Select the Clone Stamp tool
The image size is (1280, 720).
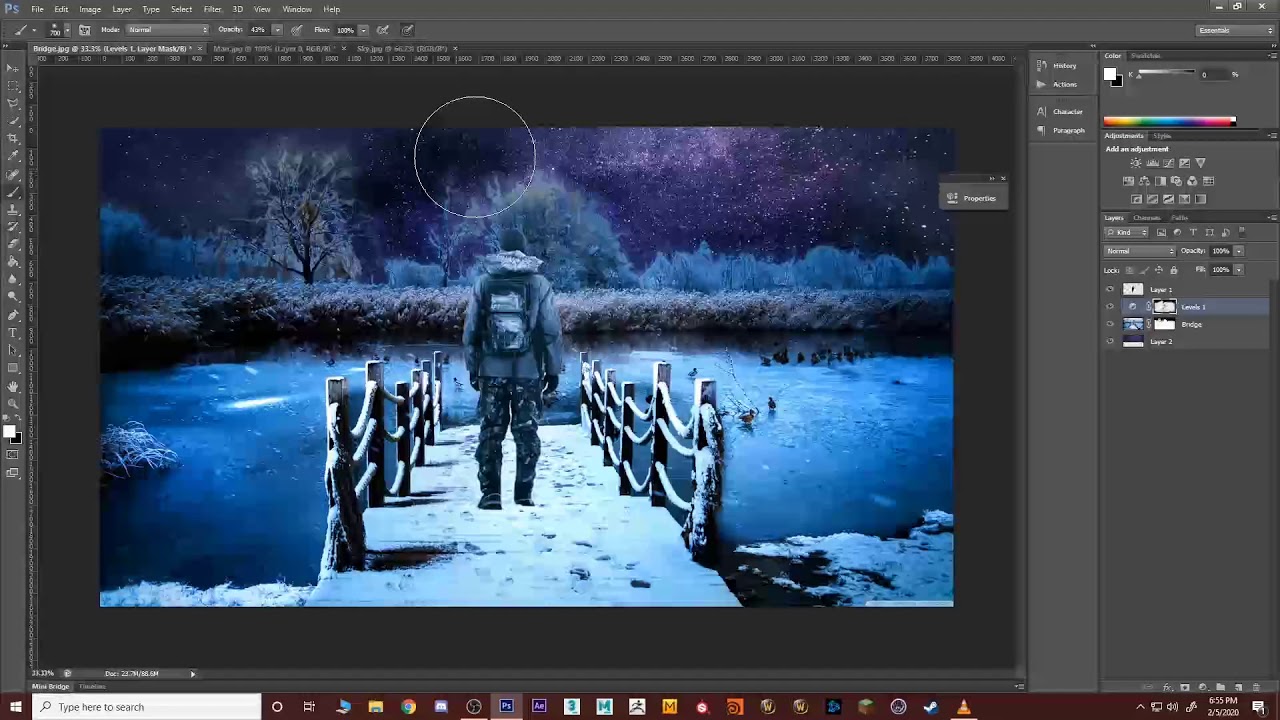pos(12,209)
